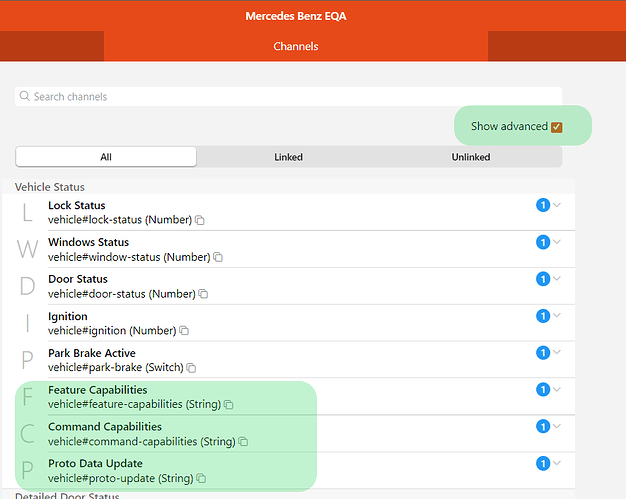The width and height of the screenshot is (626, 499).
Task: Copy the vehicle#feature-capabilities channel ID
Action: coord(228,405)
